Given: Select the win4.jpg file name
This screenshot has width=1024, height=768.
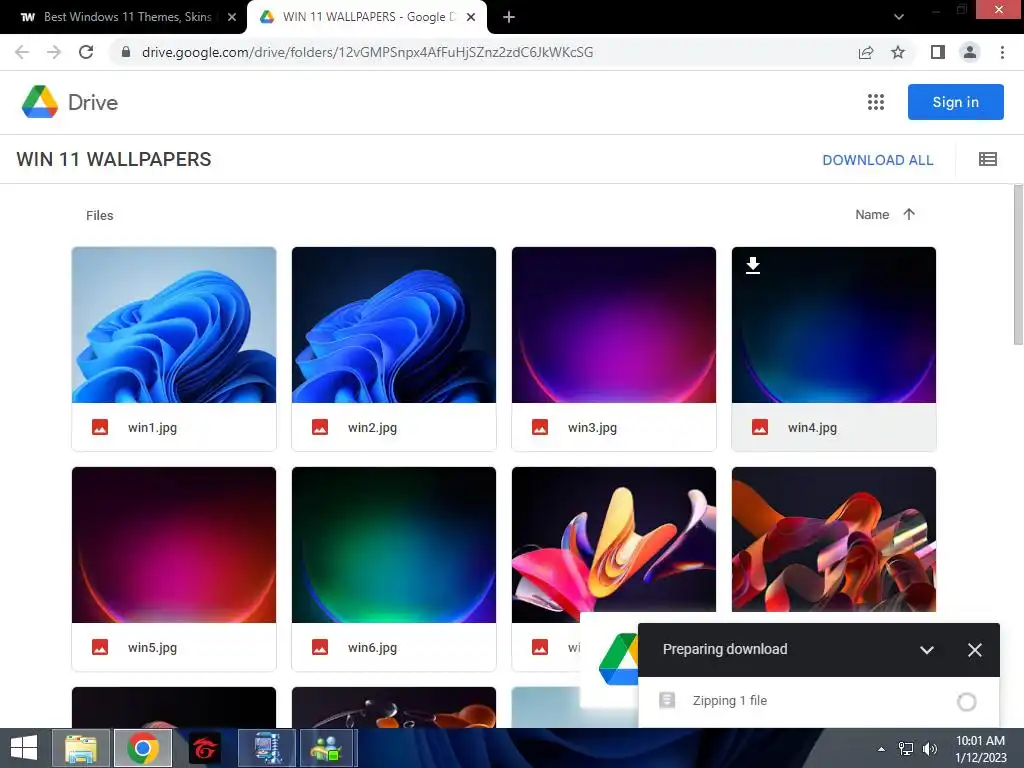Looking at the screenshot, I should (x=812, y=427).
